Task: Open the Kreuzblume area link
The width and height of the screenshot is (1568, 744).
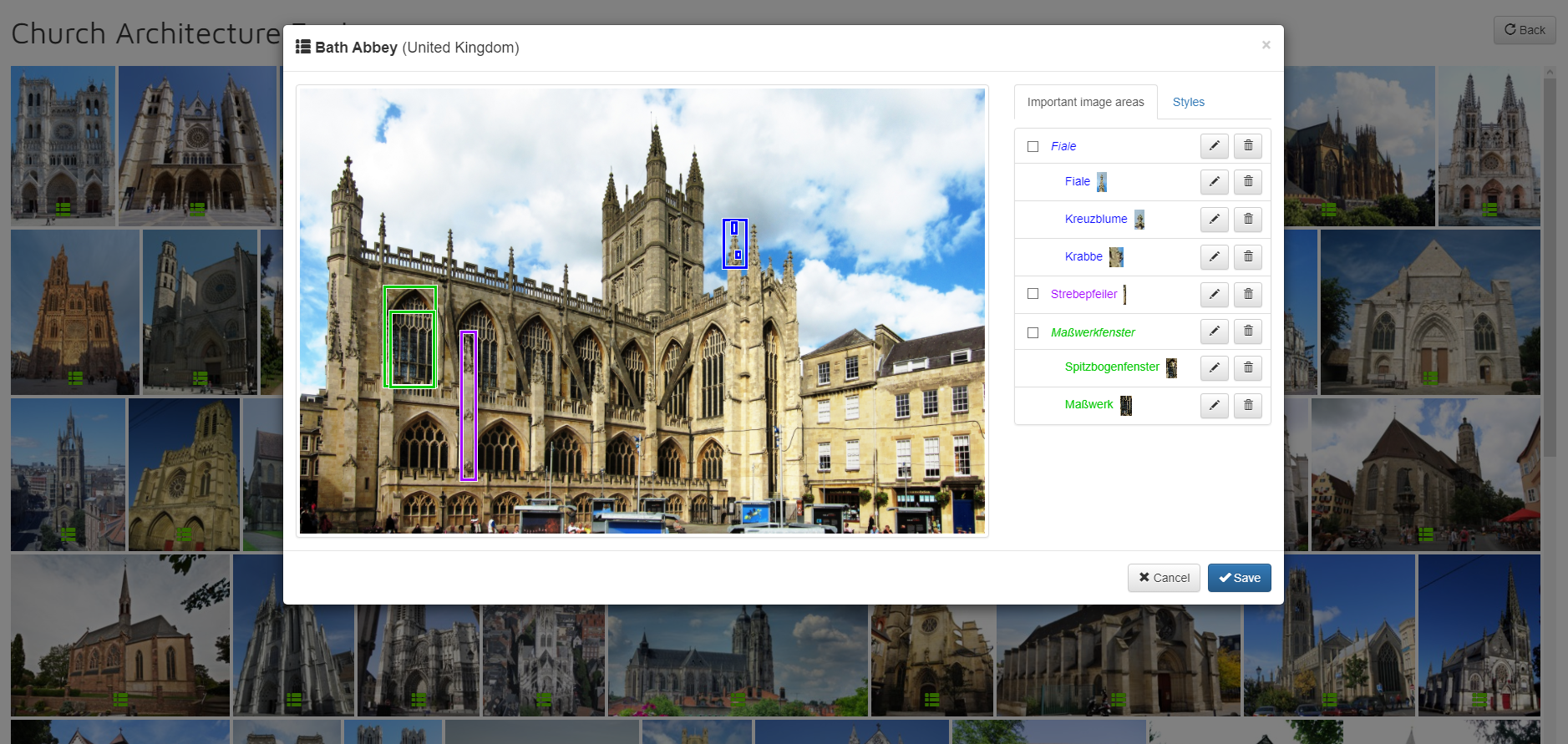Action: (x=1095, y=219)
